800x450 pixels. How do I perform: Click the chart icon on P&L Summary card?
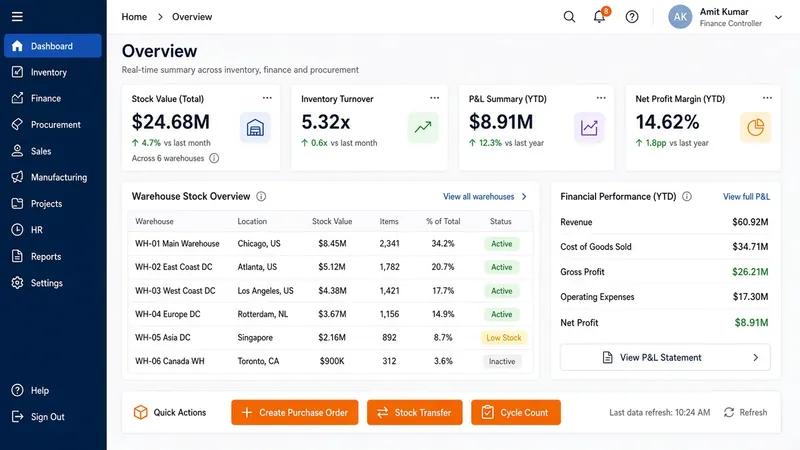(589, 128)
